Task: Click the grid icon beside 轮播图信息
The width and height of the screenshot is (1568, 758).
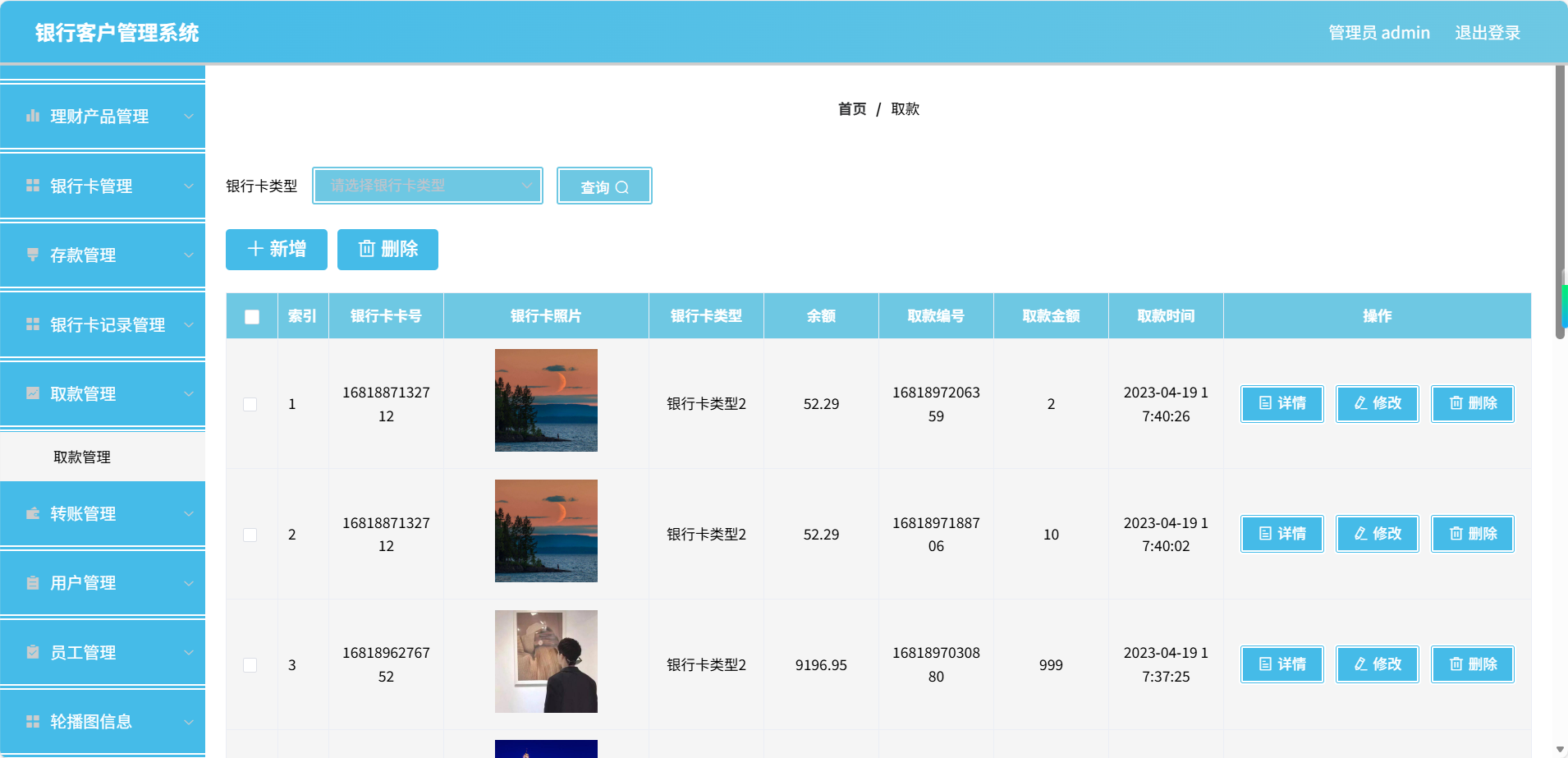Action: pyautogui.click(x=33, y=721)
